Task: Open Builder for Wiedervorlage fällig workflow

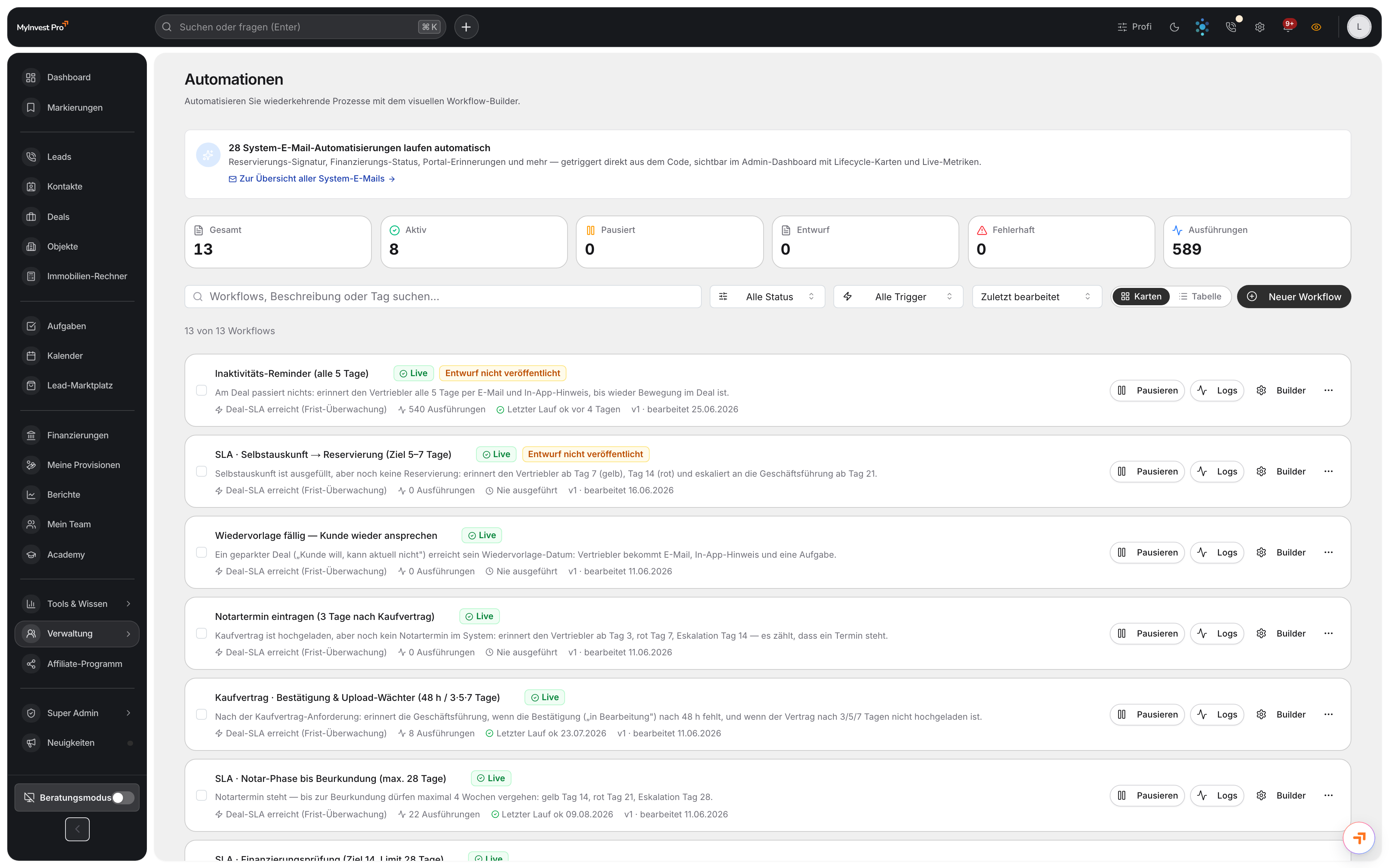Action: pyautogui.click(x=1280, y=552)
